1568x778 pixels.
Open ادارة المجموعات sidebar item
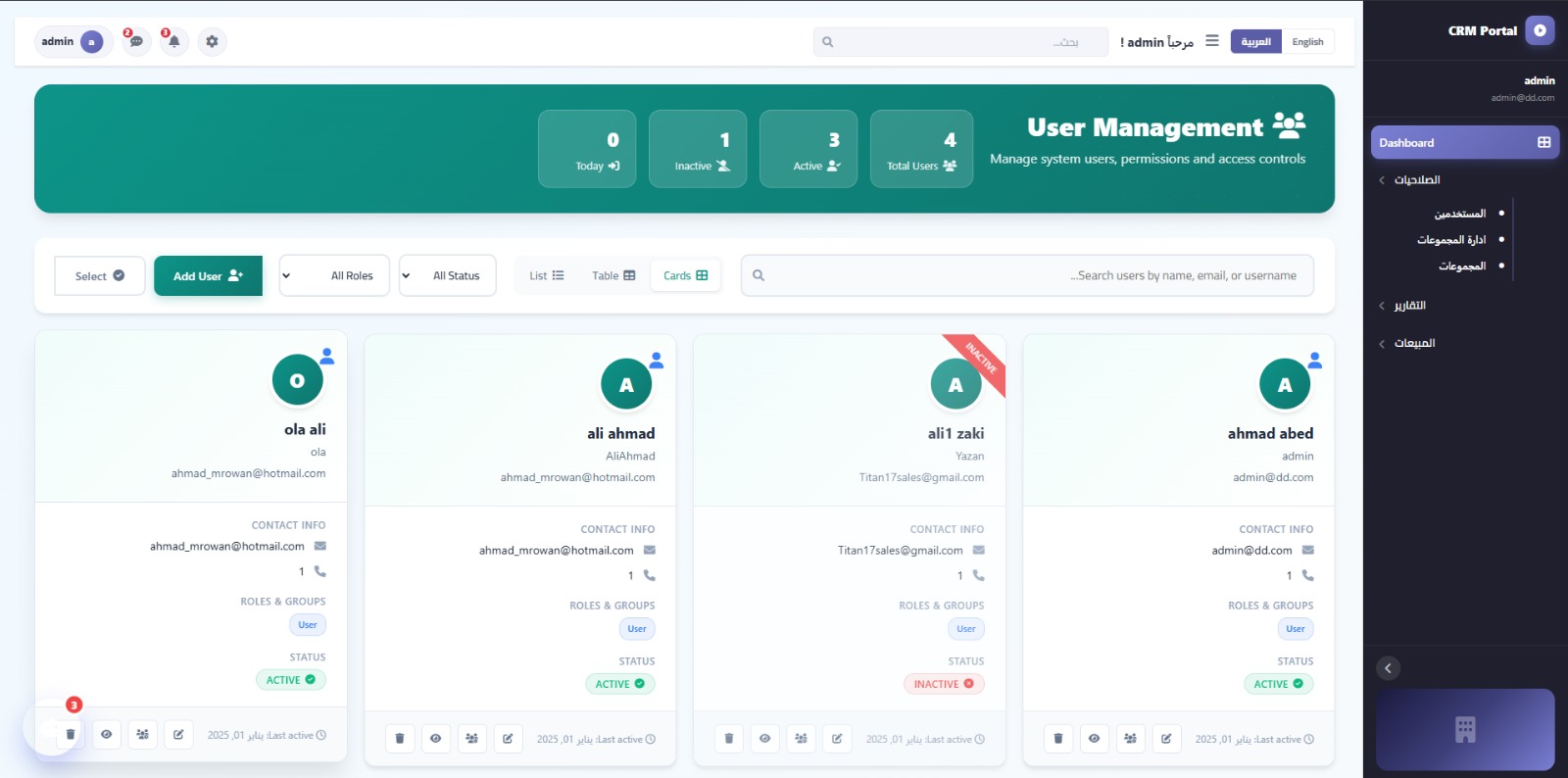pyautogui.click(x=1451, y=240)
